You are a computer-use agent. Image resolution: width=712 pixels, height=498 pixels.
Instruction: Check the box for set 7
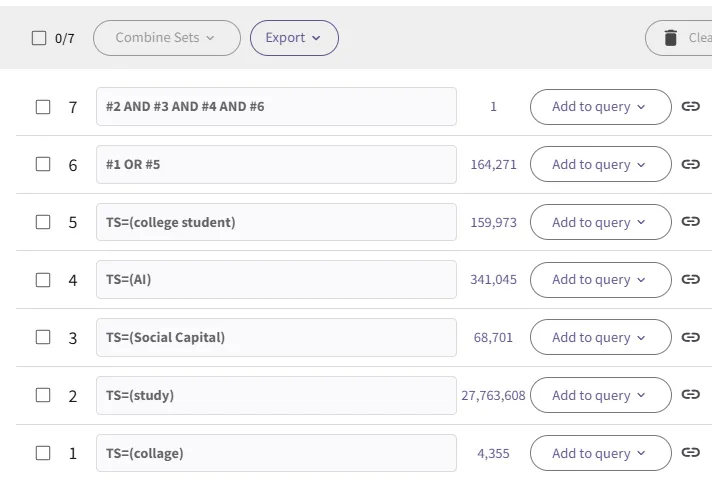[43, 107]
